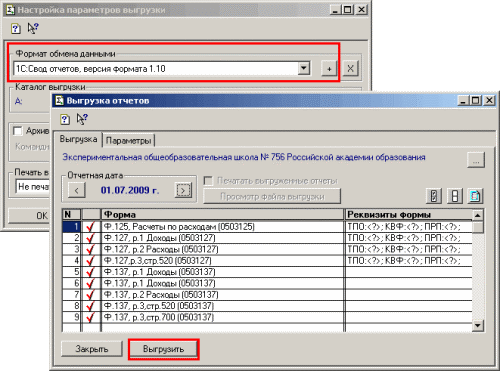
Task: Click the Реквизиты формы column header
Action: [408, 214]
